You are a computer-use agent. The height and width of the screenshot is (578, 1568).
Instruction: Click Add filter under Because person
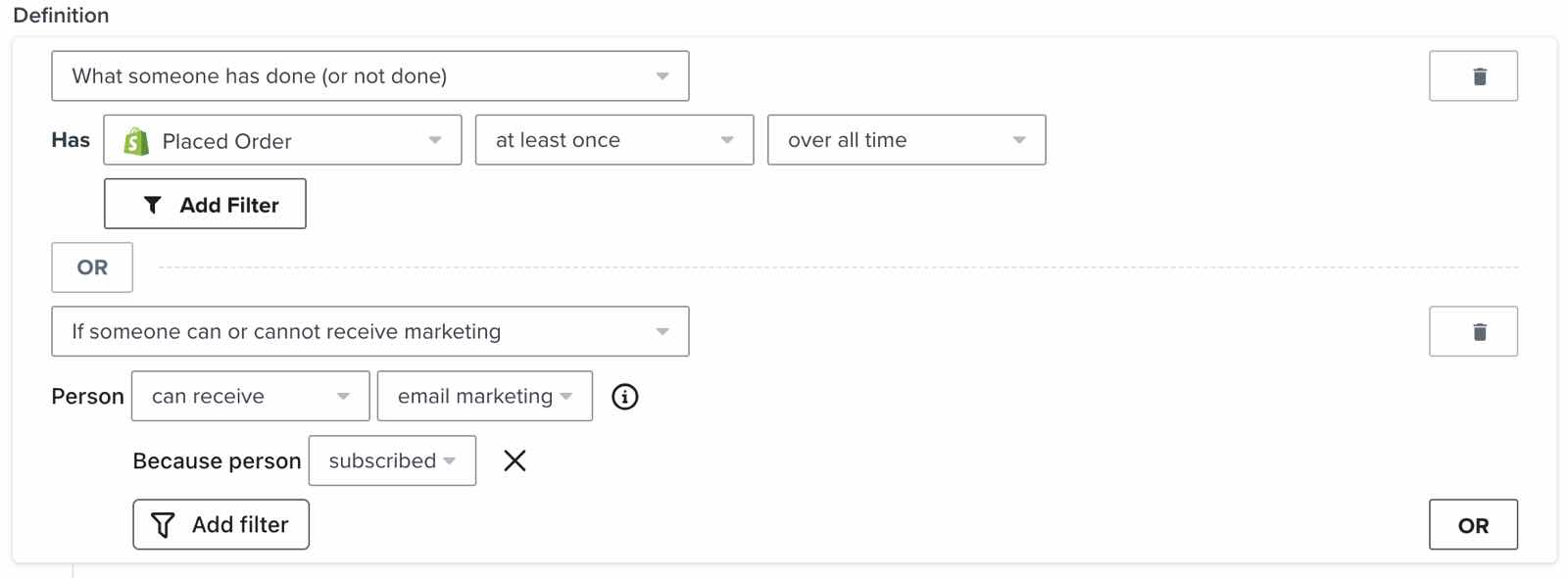(221, 525)
